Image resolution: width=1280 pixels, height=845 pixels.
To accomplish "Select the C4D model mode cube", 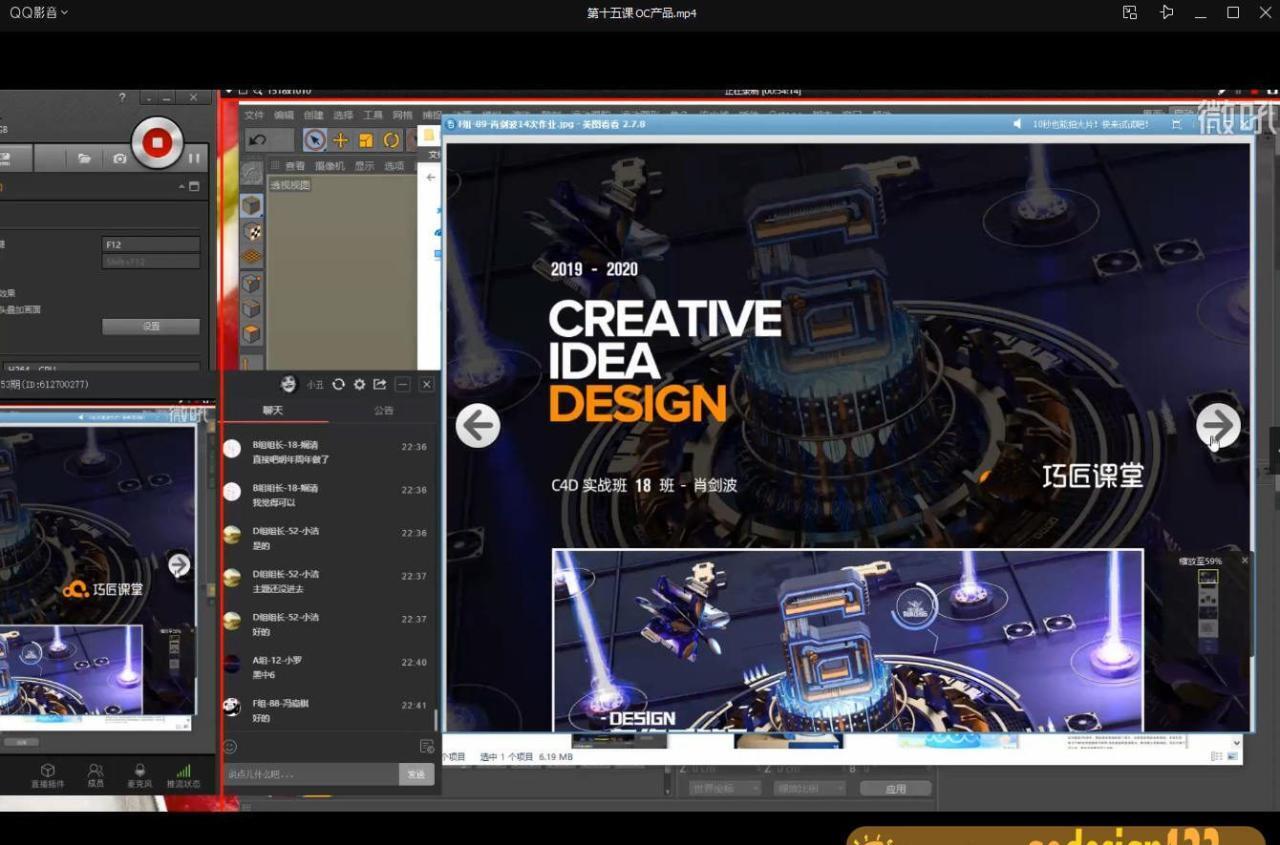I will click(251, 206).
